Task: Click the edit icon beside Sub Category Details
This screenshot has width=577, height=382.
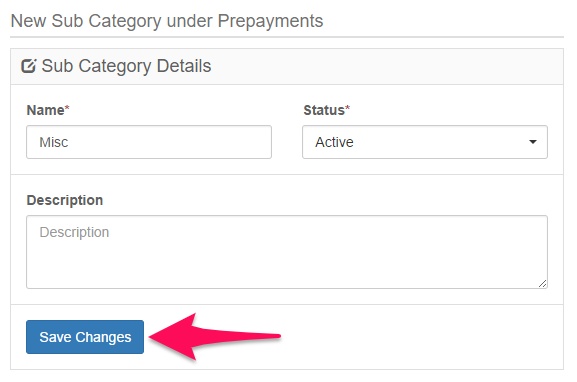Action: [29, 66]
